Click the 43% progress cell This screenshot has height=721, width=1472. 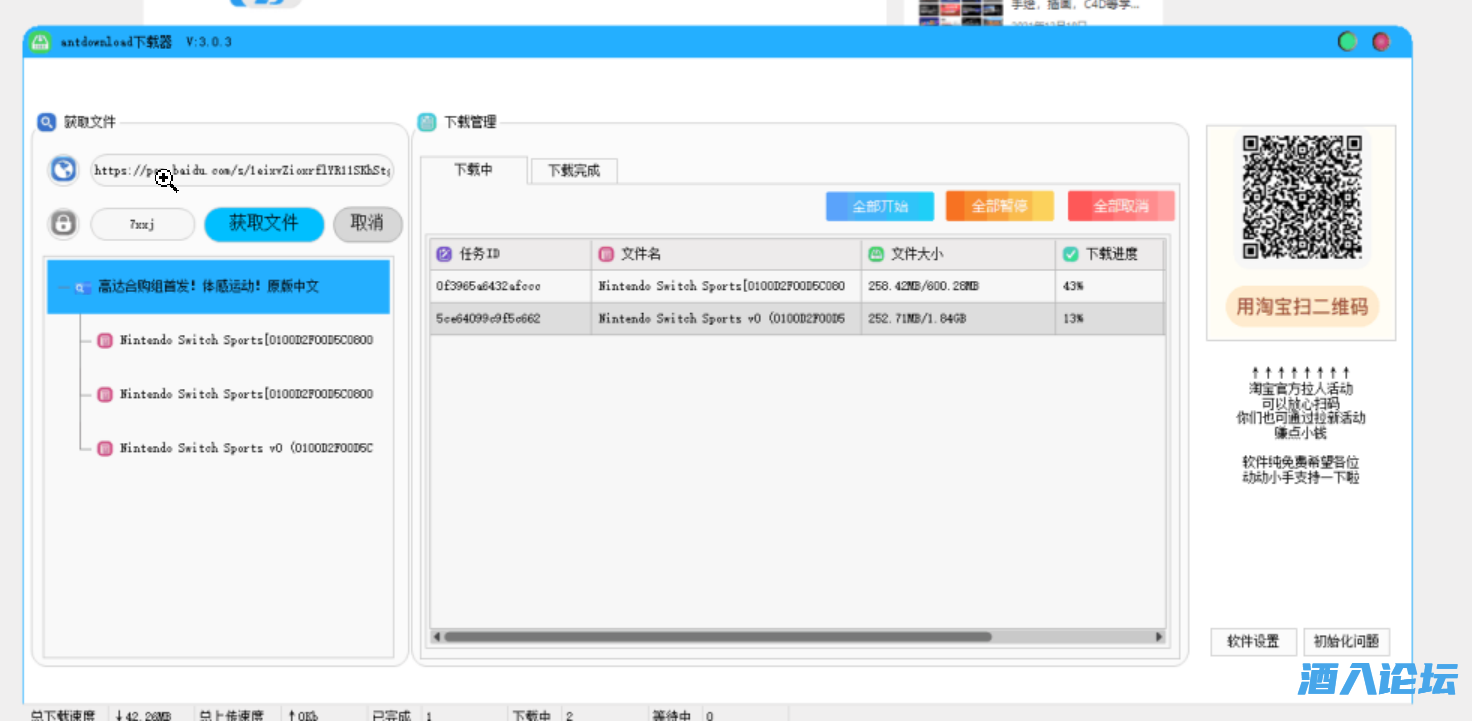pyautogui.click(x=1110, y=286)
